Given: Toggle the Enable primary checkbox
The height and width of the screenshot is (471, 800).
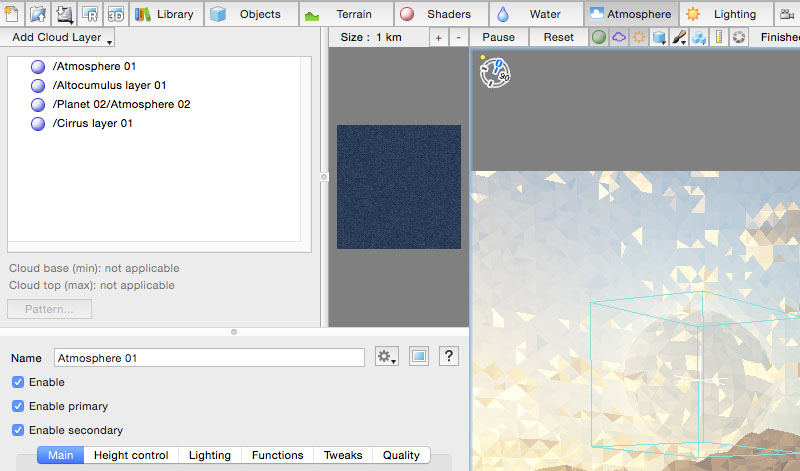Looking at the screenshot, I should (19, 406).
